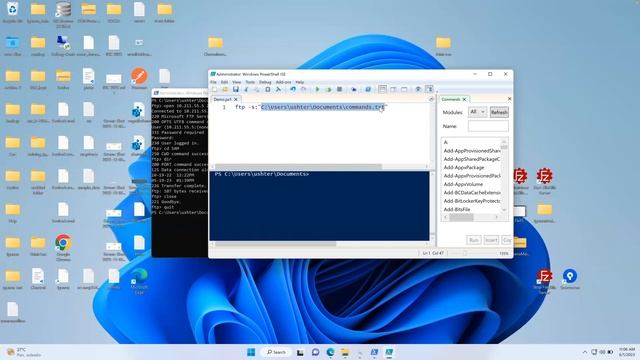This screenshot has width=640, height=360.
Task: Open the Windows Start menu
Action: pos(251,352)
